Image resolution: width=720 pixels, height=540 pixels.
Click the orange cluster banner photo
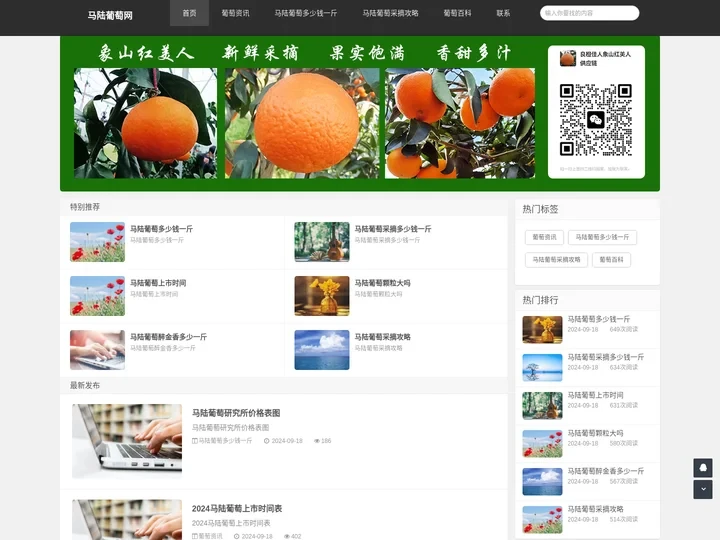coord(460,123)
